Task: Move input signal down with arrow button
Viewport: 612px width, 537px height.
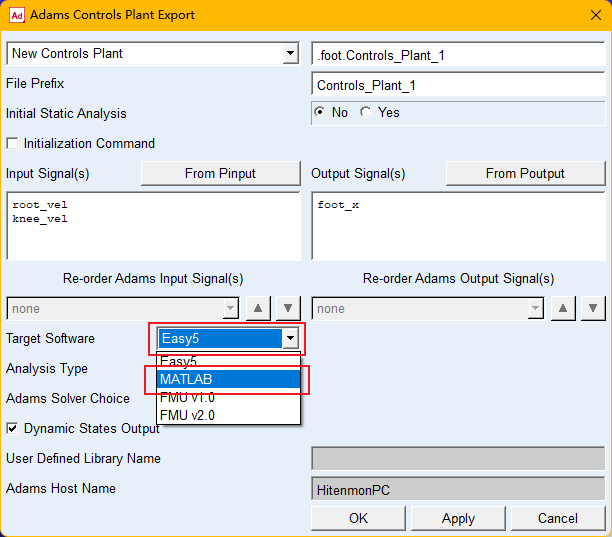Action: 288,309
